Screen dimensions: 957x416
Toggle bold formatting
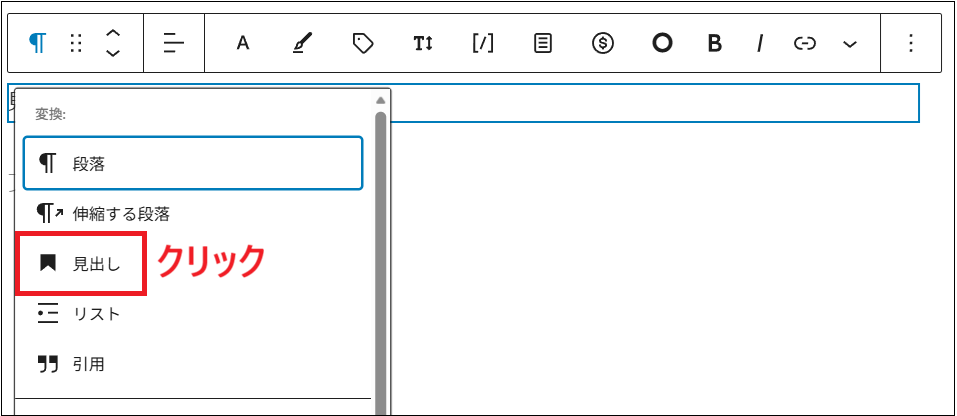714,43
